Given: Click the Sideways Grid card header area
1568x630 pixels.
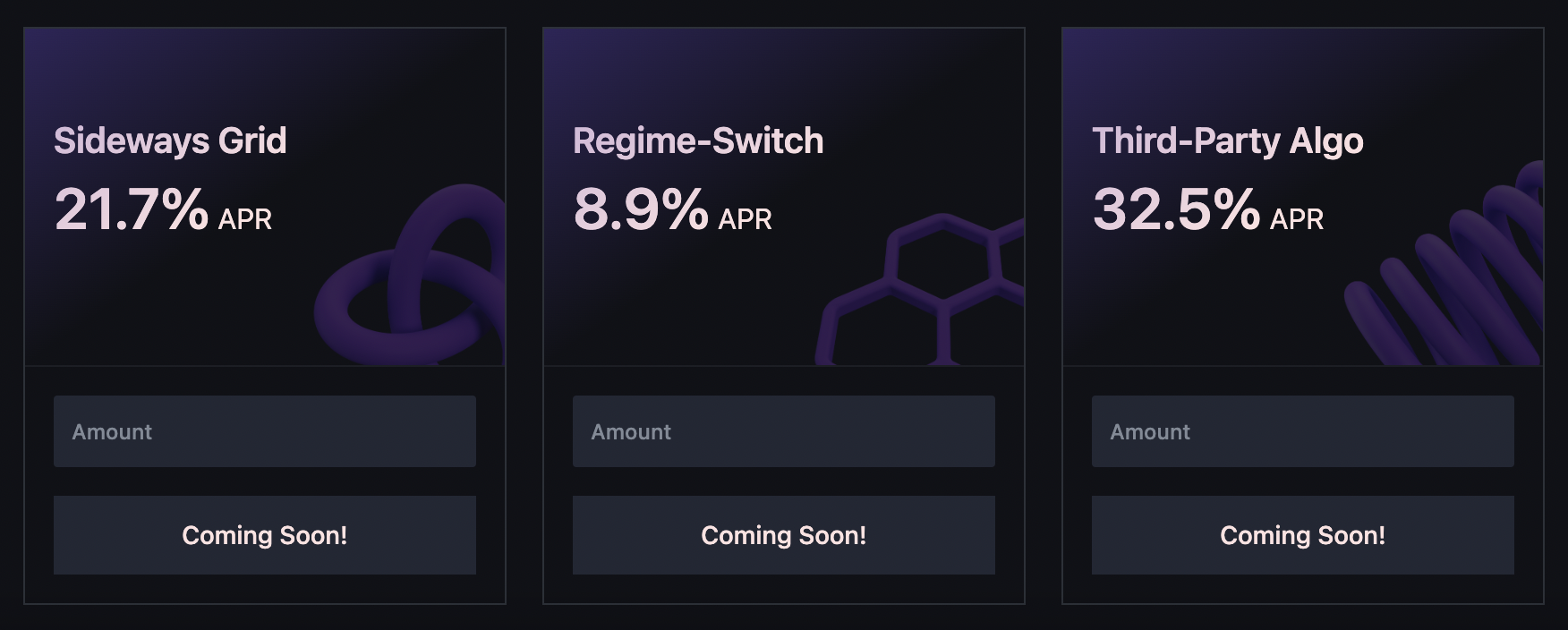Looking at the screenshot, I should point(265,197).
